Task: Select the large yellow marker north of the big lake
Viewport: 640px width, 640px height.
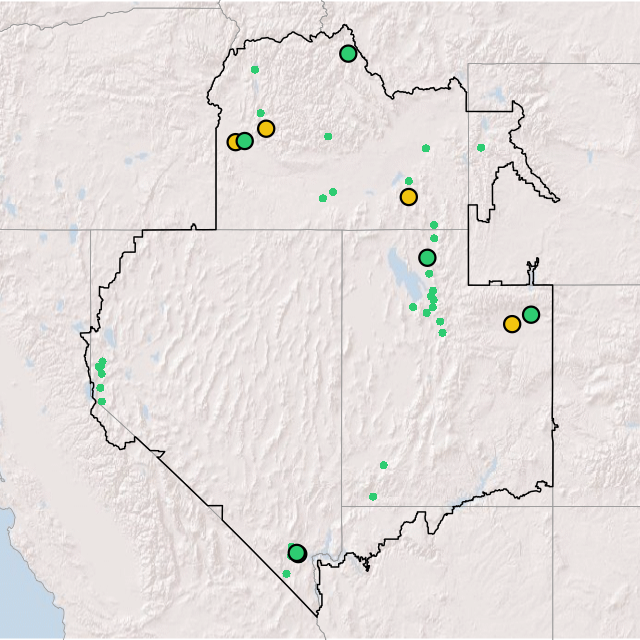Action: point(408,196)
